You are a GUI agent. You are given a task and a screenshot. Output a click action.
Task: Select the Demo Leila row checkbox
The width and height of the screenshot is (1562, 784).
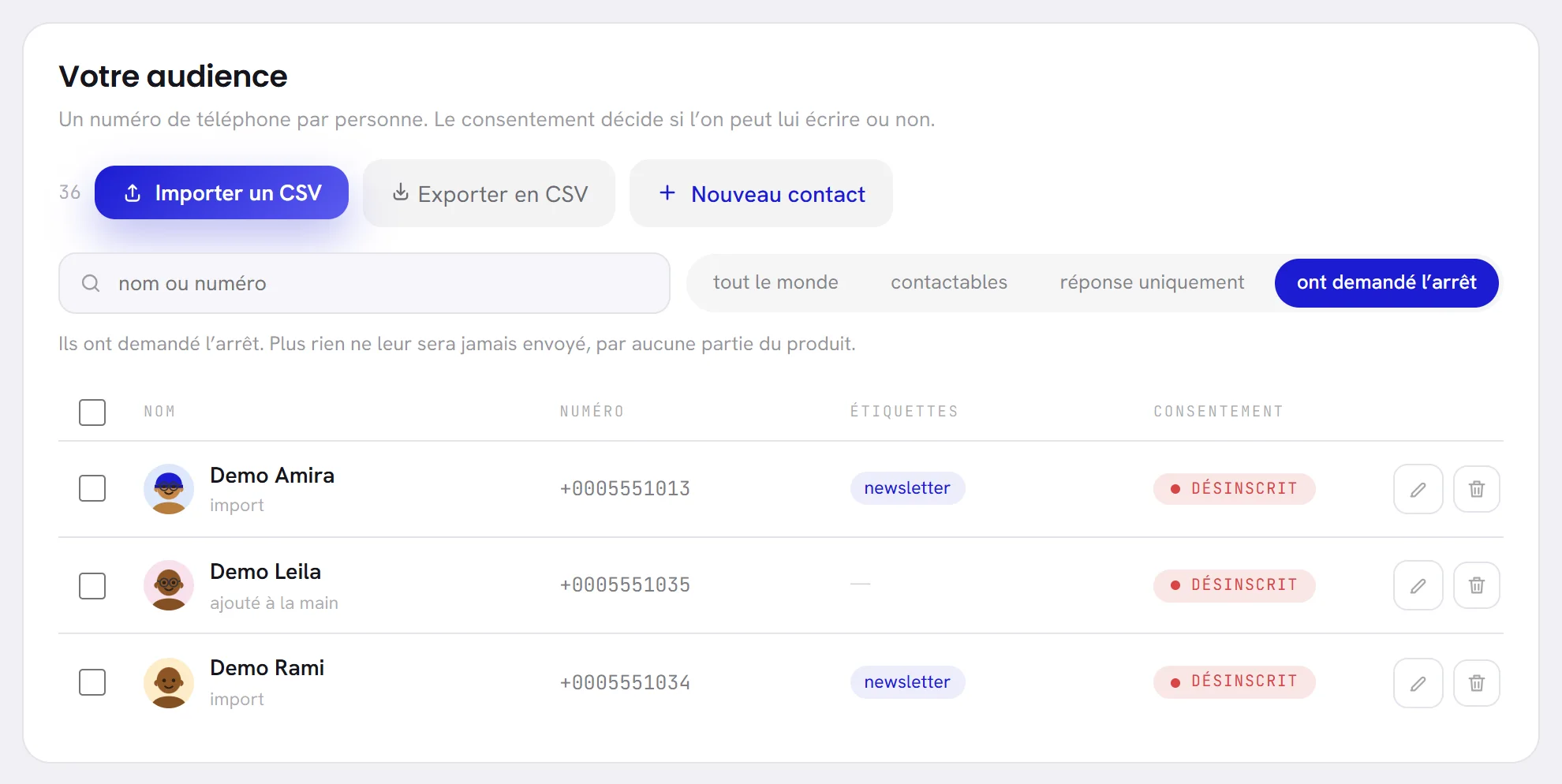click(92, 586)
